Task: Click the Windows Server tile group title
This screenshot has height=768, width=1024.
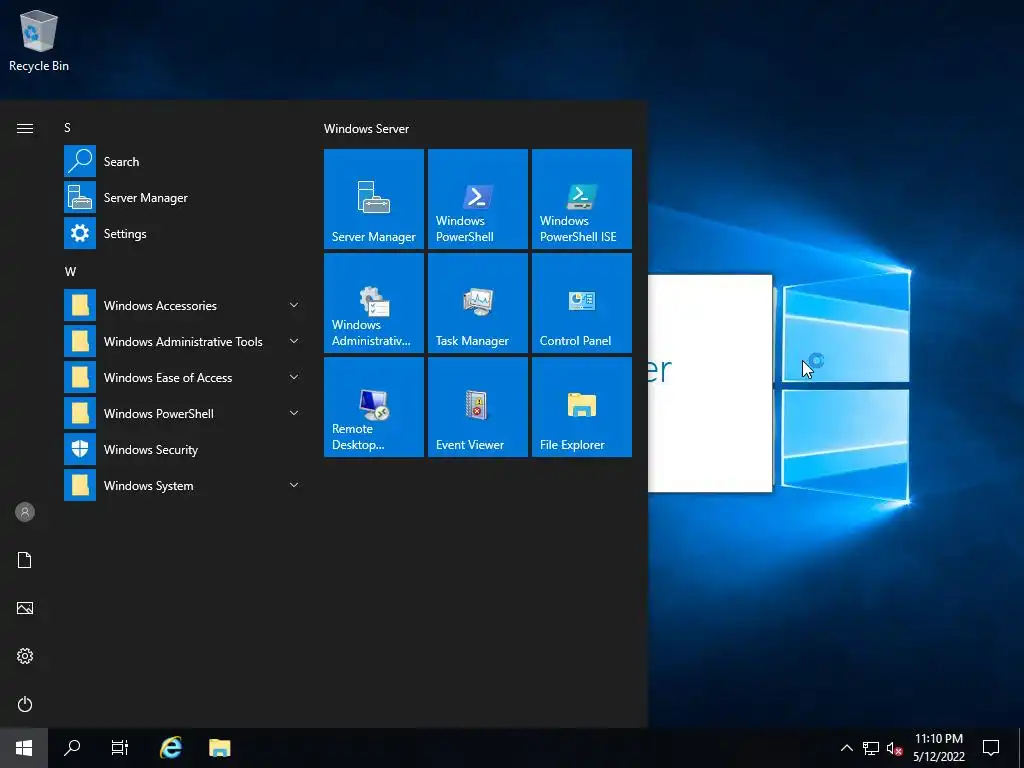Action: point(366,129)
